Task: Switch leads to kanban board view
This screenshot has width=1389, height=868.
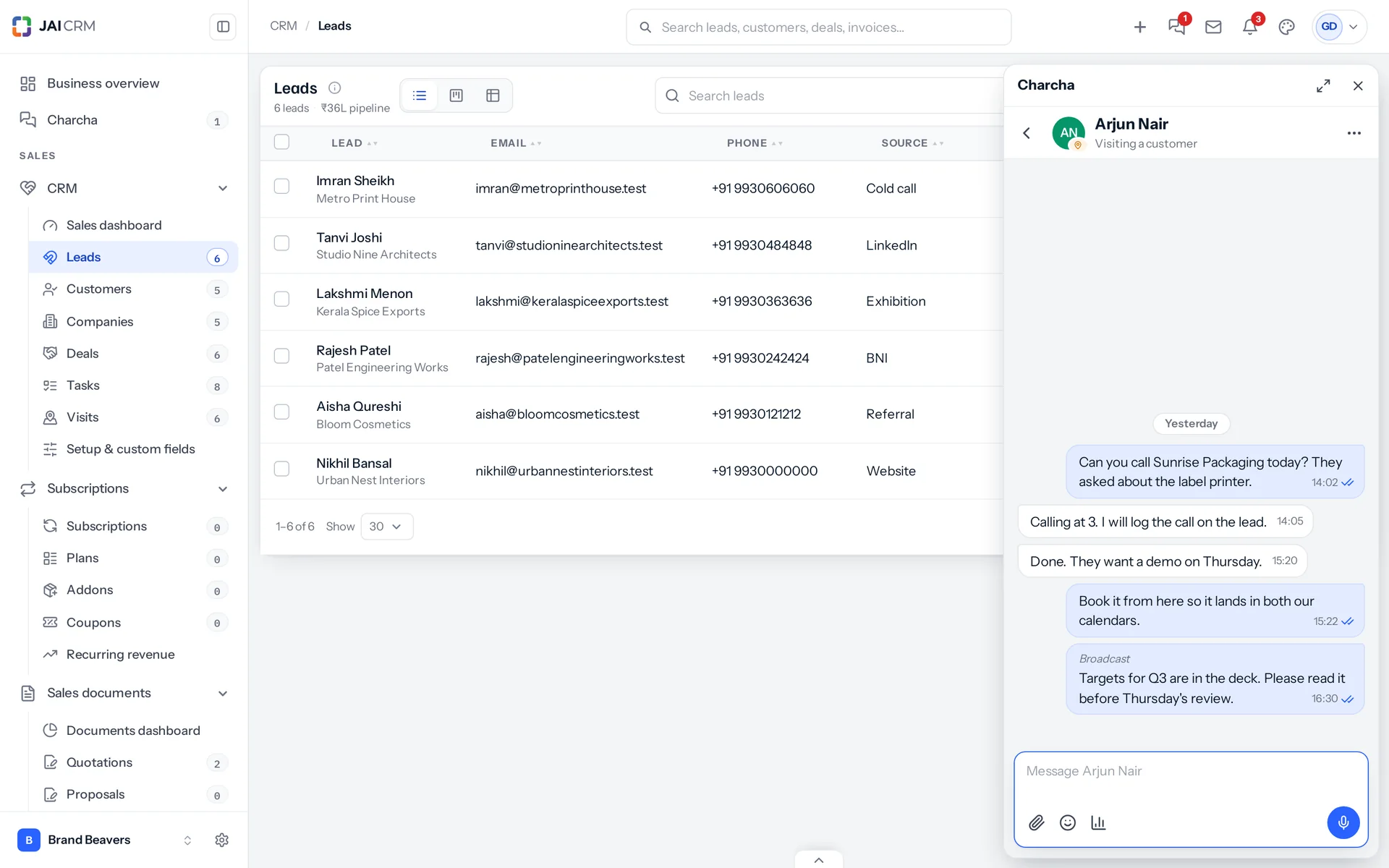Action: click(x=456, y=95)
